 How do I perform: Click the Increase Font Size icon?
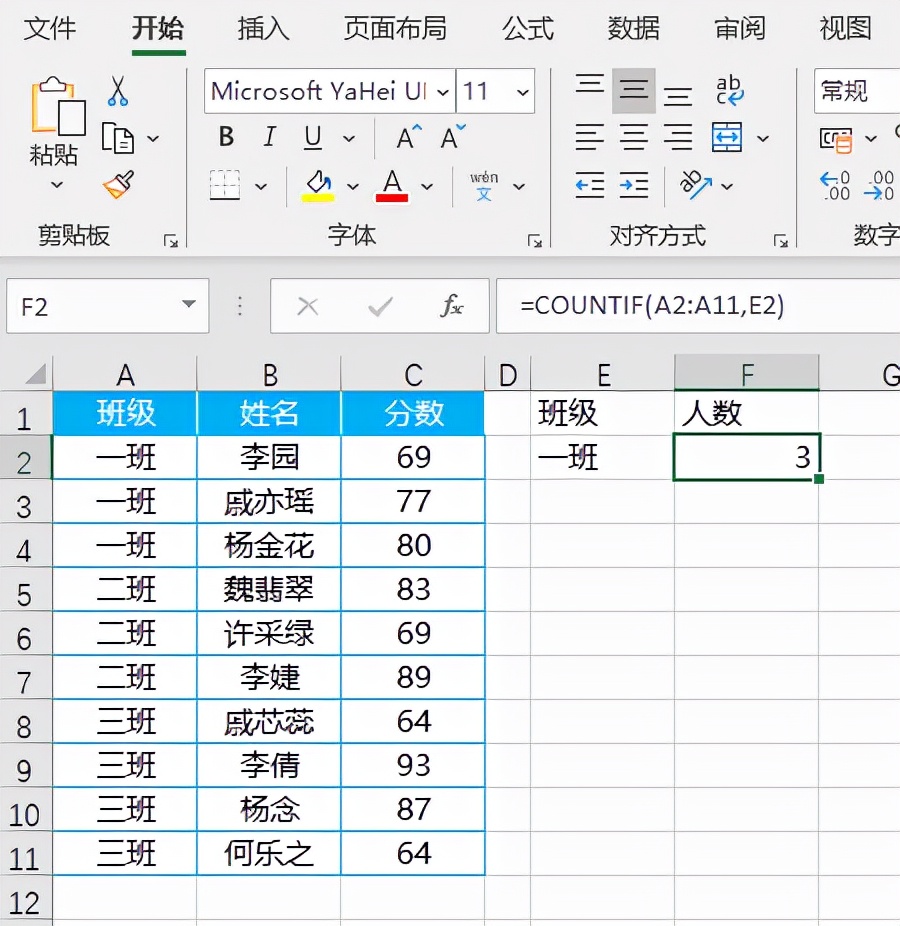[x=409, y=137]
